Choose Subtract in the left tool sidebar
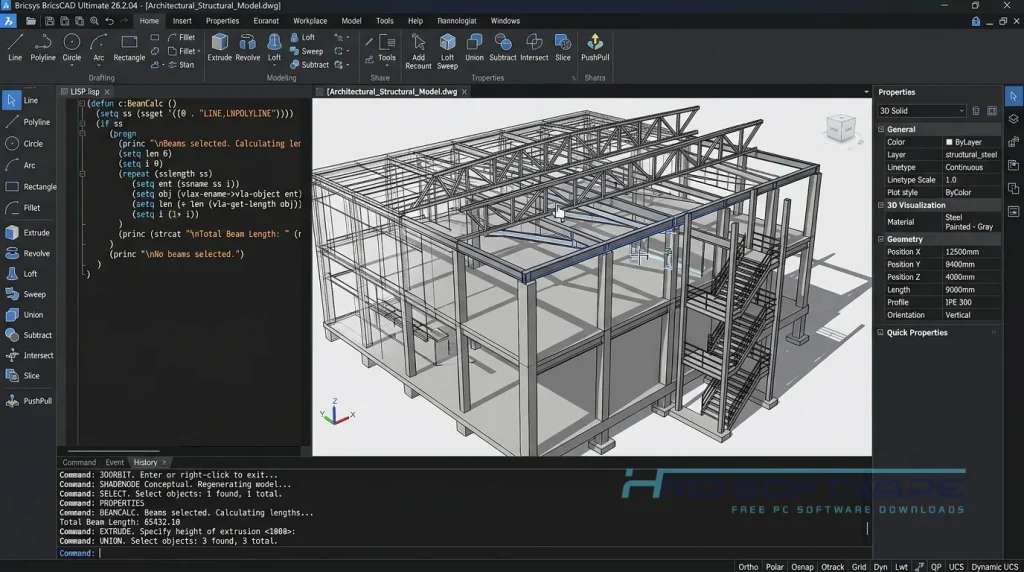Viewport: 1024px width, 572px height. (29, 335)
